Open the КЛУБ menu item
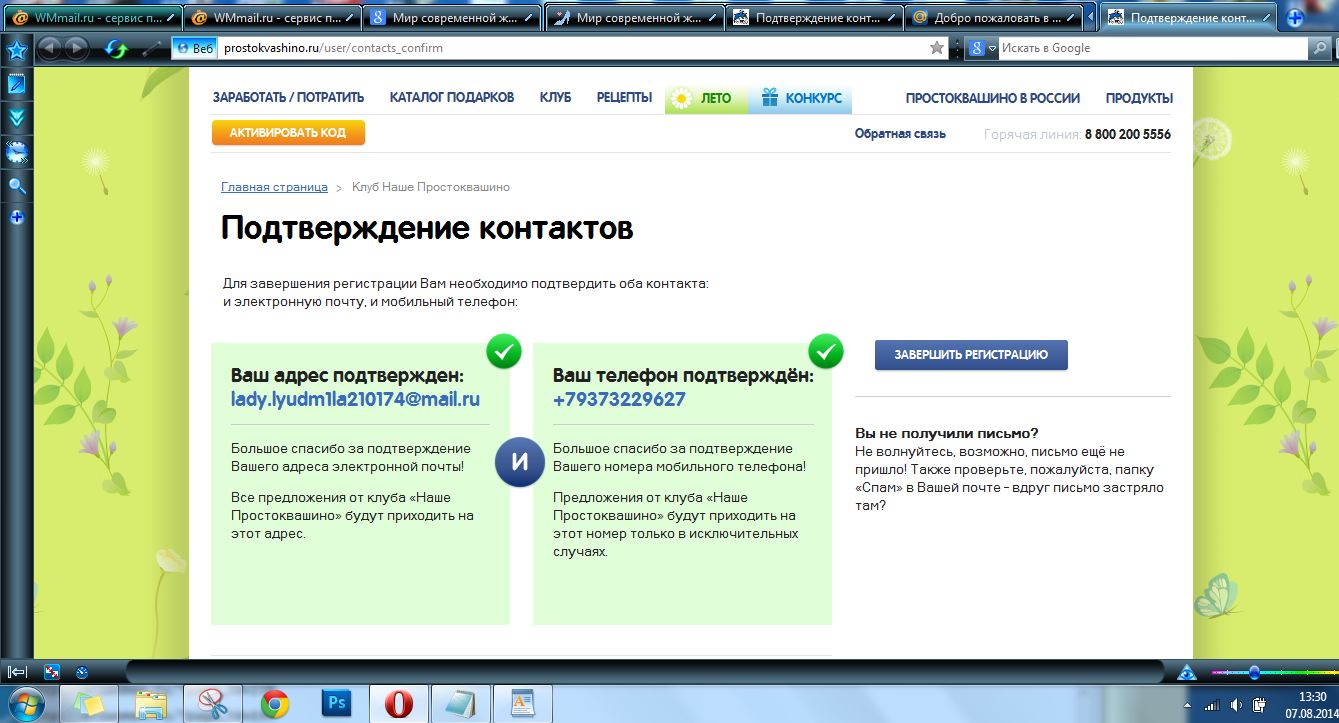The height and width of the screenshot is (723, 1339). (555, 98)
